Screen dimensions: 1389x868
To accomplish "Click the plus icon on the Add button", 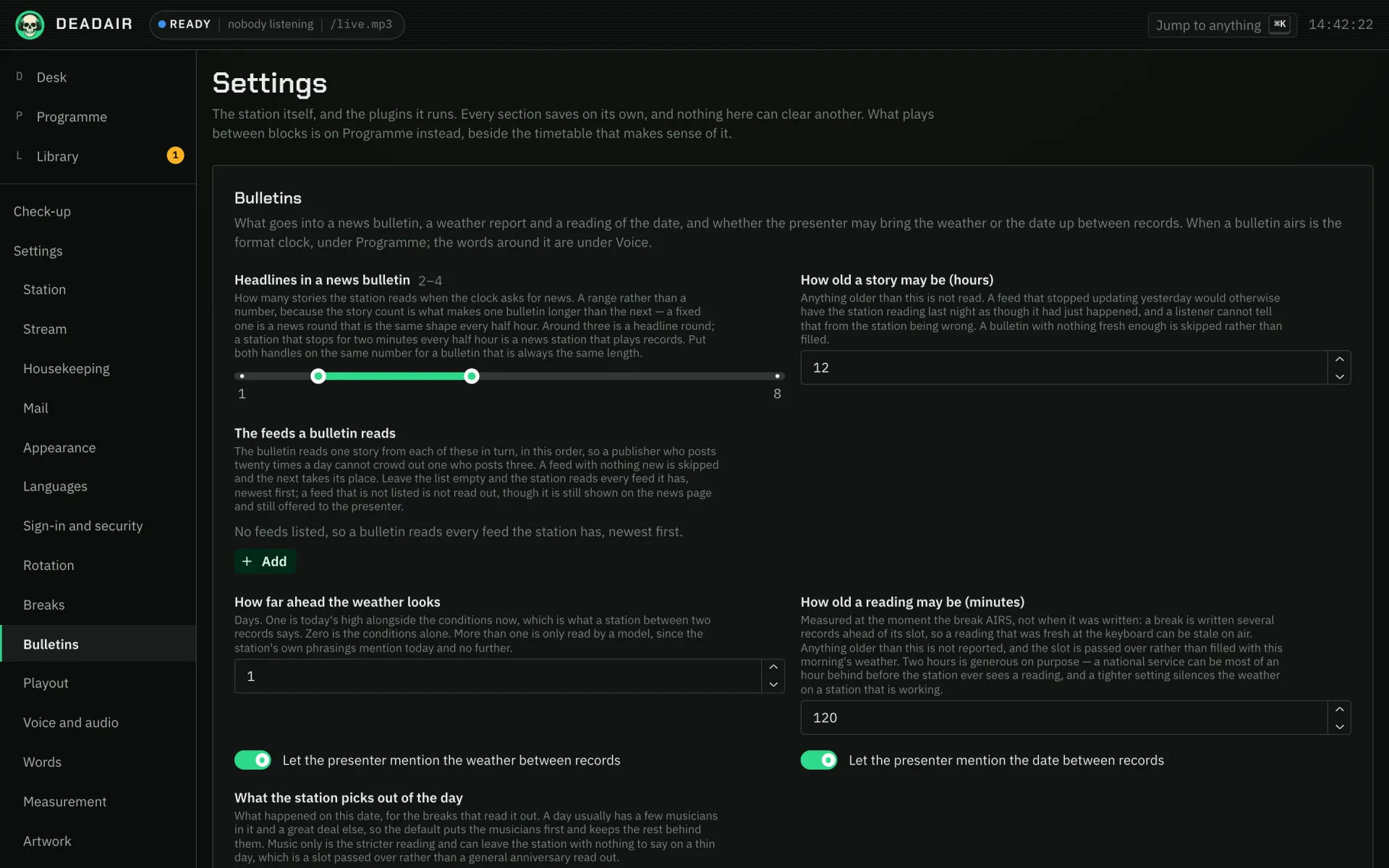I will coord(247,561).
